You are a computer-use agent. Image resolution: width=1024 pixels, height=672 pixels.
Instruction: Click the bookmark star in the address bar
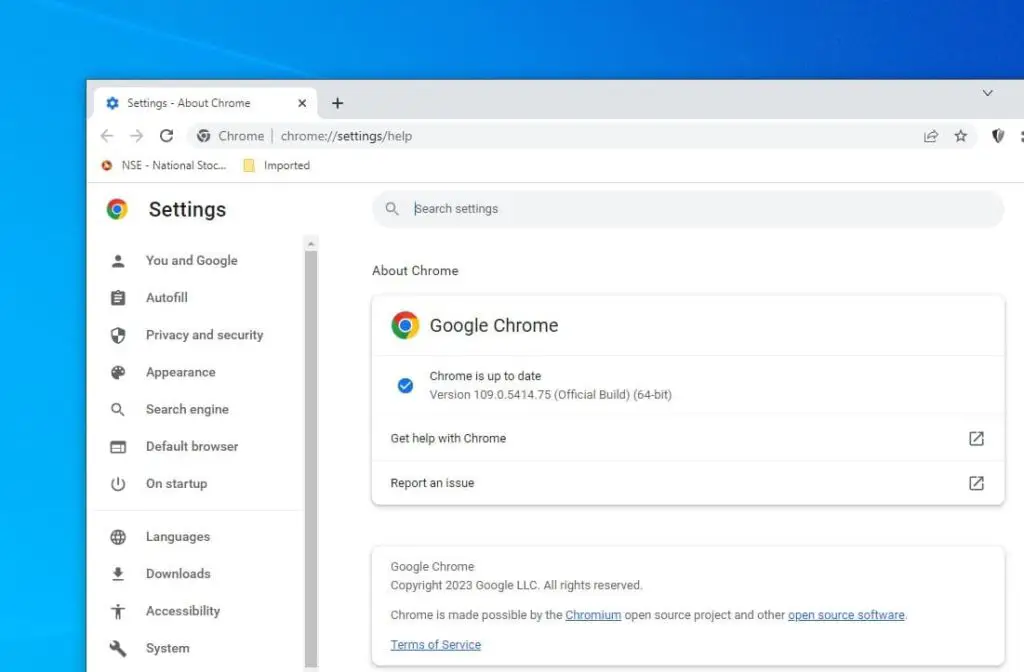[x=961, y=135]
